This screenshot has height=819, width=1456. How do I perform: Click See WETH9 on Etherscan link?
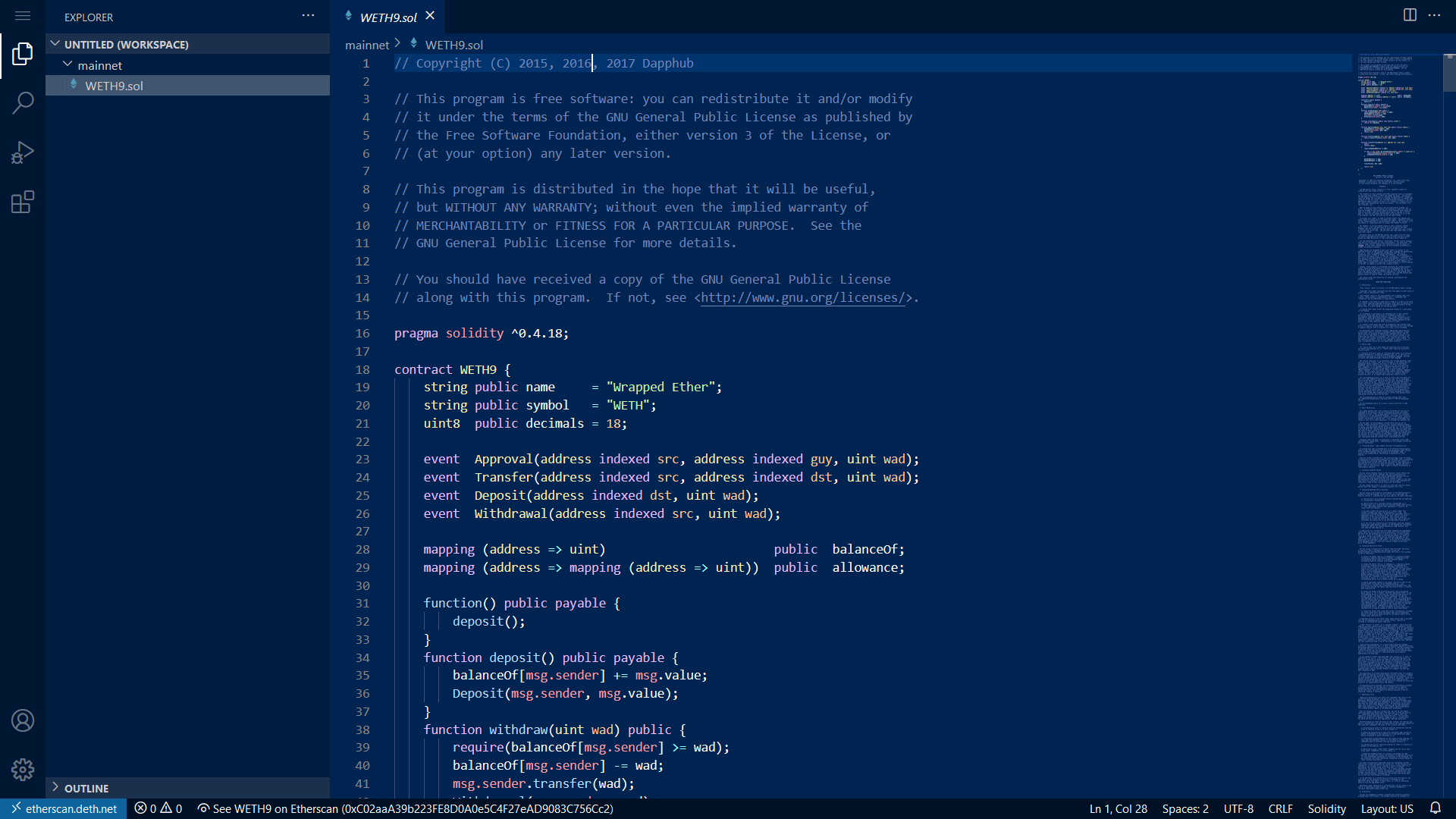[406, 808]
